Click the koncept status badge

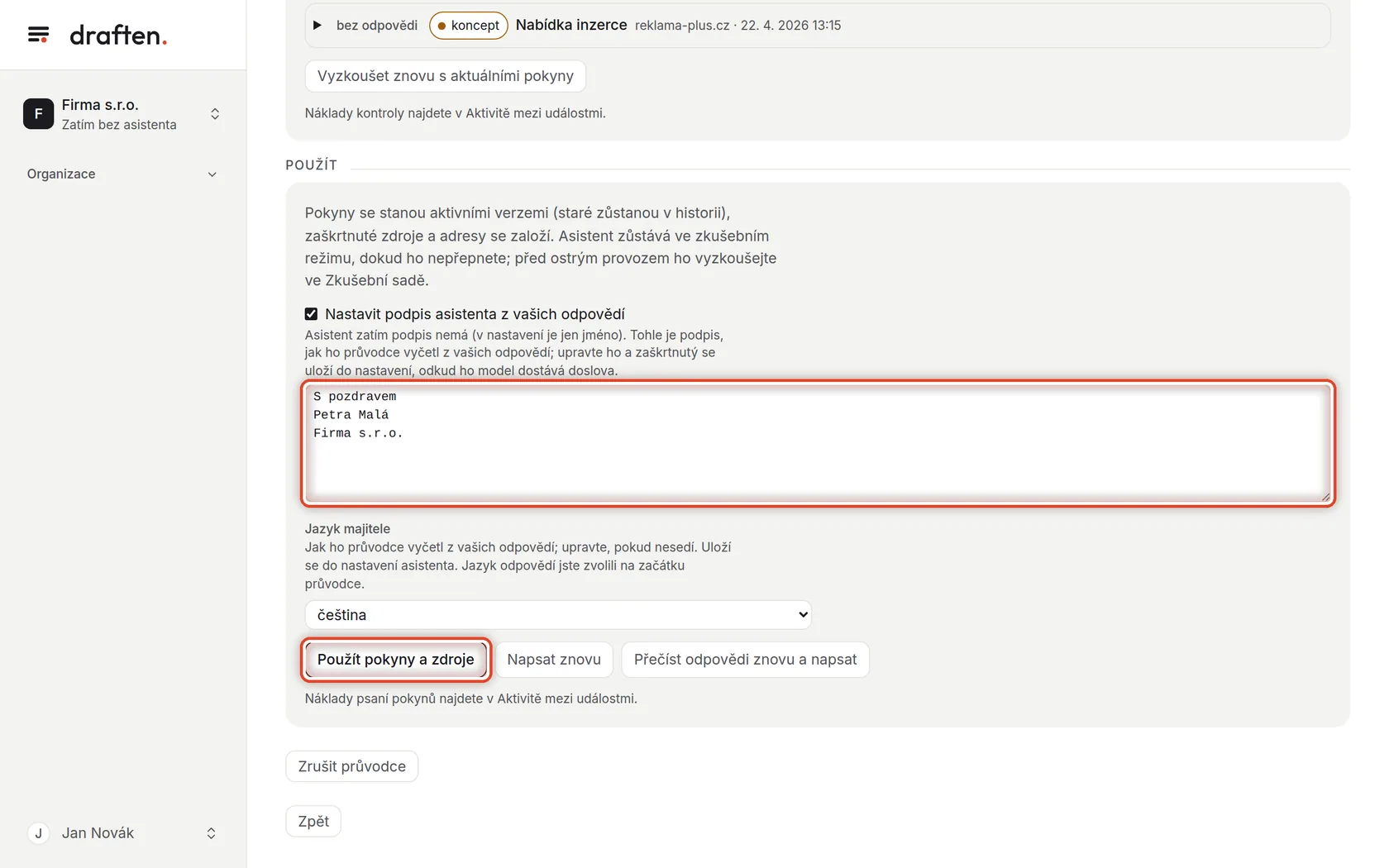pos(469,26)
